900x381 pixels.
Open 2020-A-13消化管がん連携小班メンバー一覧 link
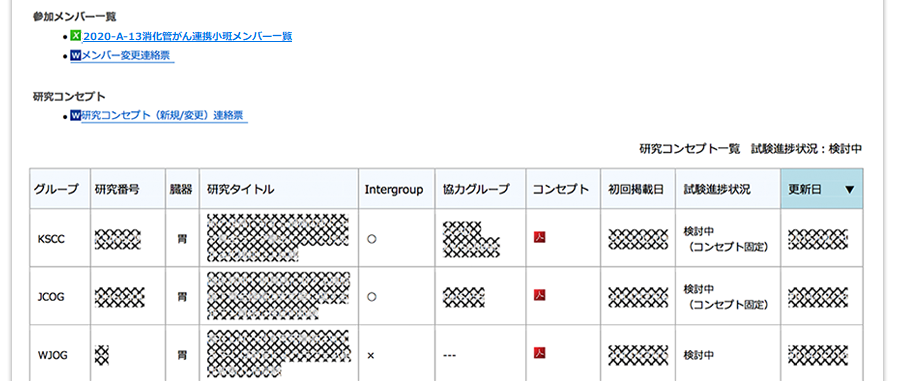[188, 37]
